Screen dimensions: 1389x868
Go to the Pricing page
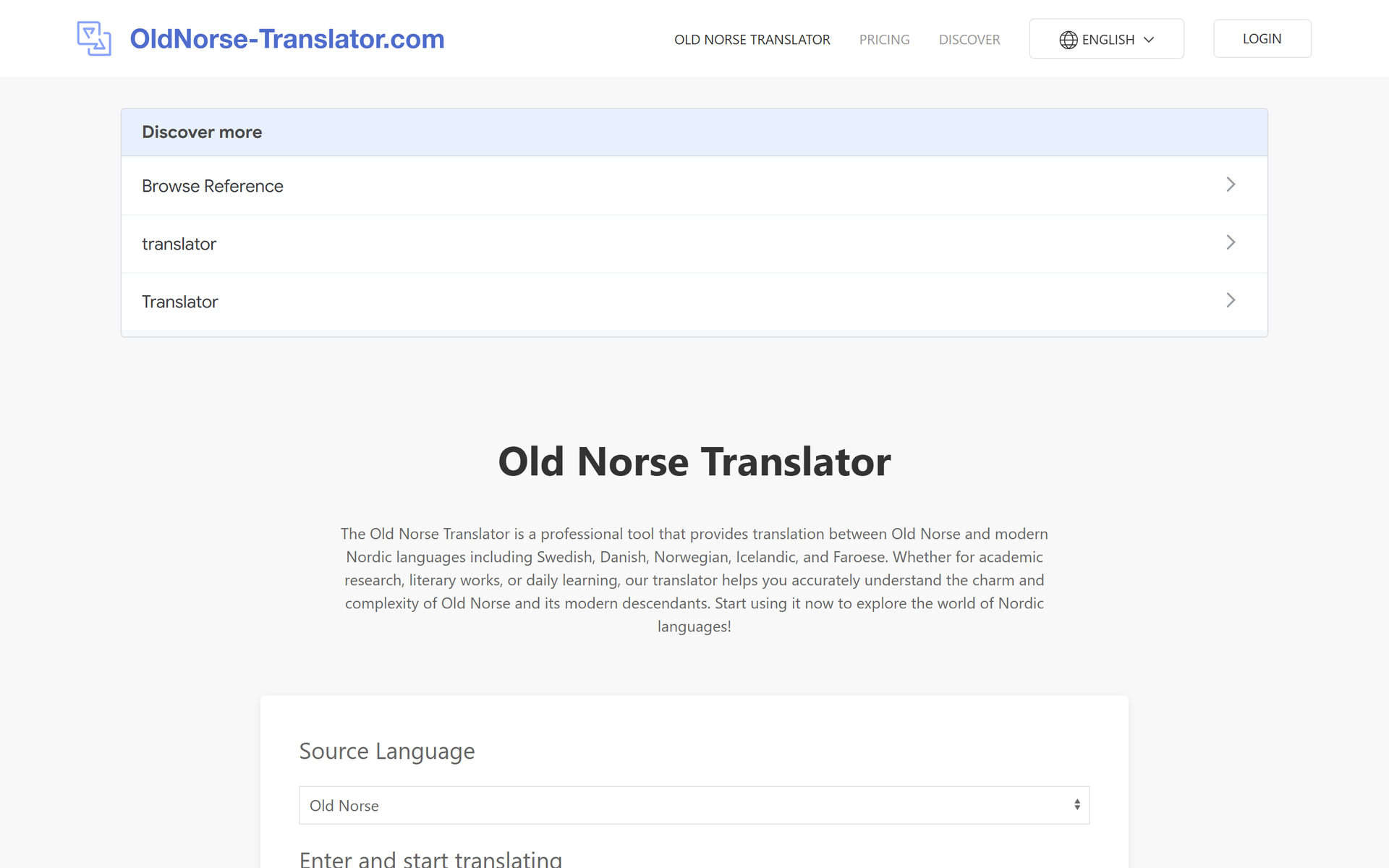point(884,40)
